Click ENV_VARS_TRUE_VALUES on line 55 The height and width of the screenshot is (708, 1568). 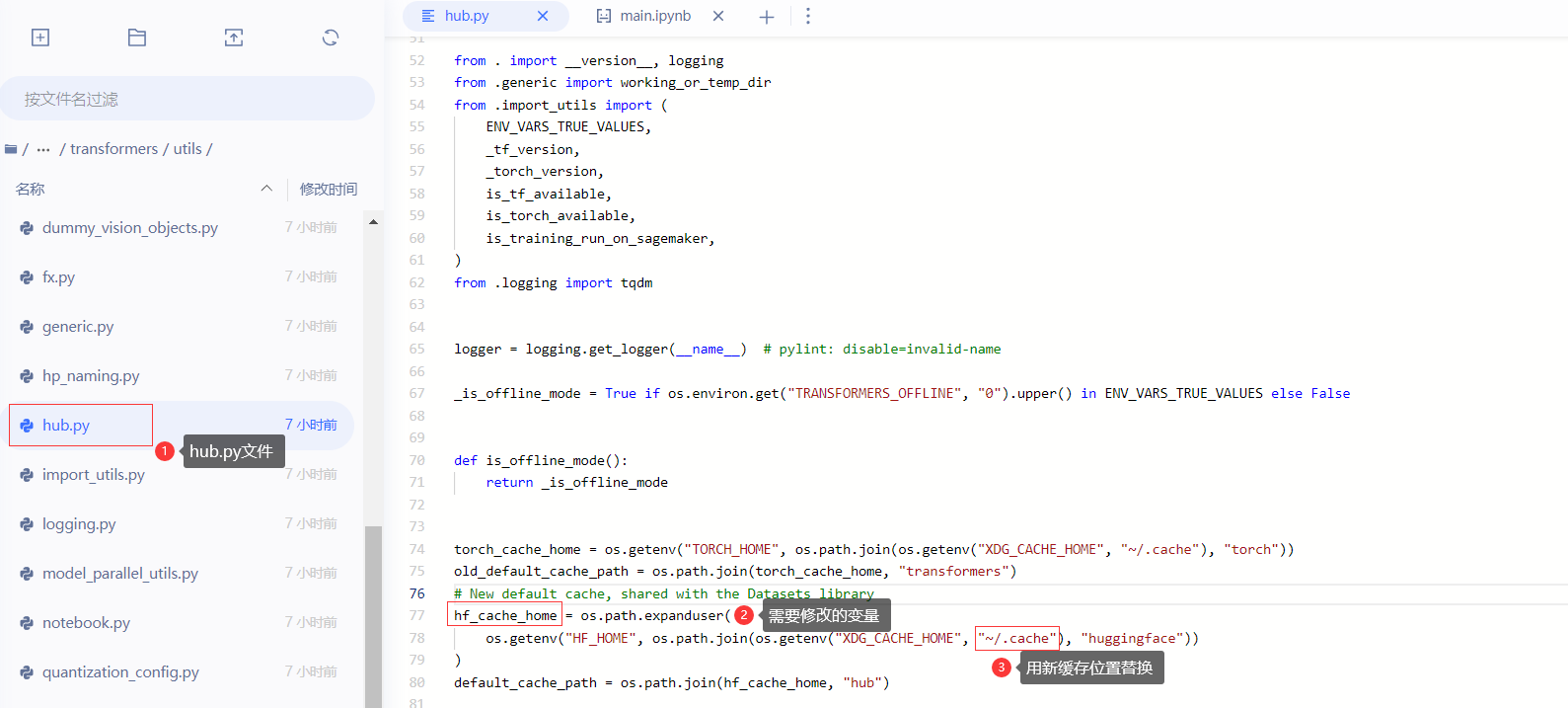(564, 126)
